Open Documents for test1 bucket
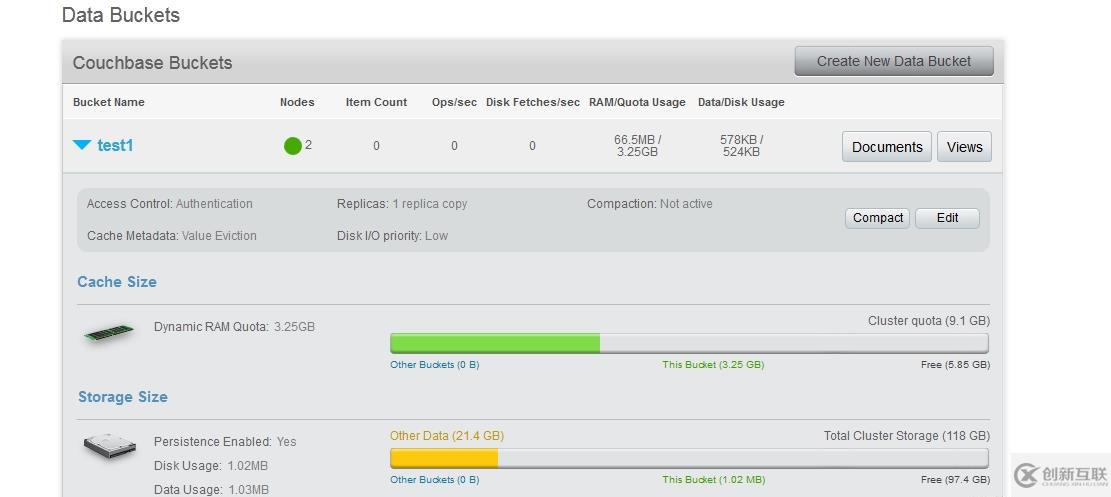 point(886,147)
